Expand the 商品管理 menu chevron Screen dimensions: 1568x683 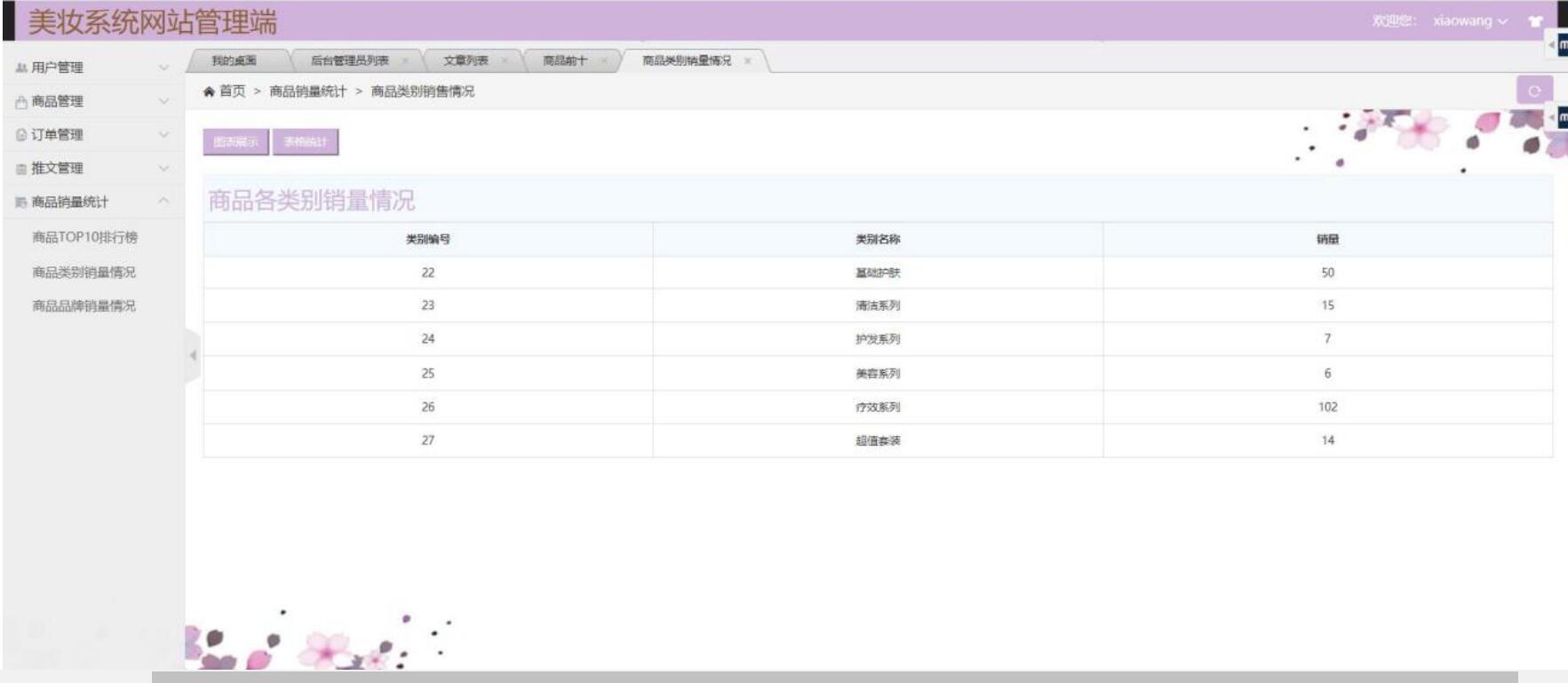(163, 101)
